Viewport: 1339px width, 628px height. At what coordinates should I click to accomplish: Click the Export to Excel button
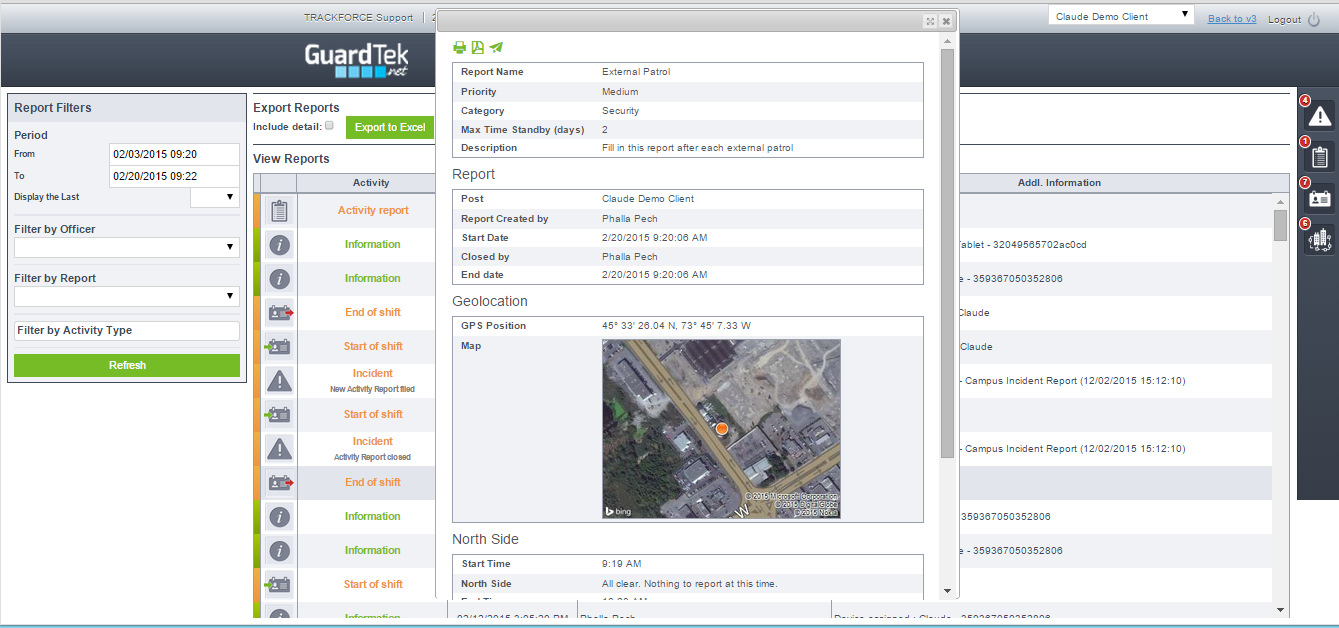pyautogui.click(x=390, y=127)
